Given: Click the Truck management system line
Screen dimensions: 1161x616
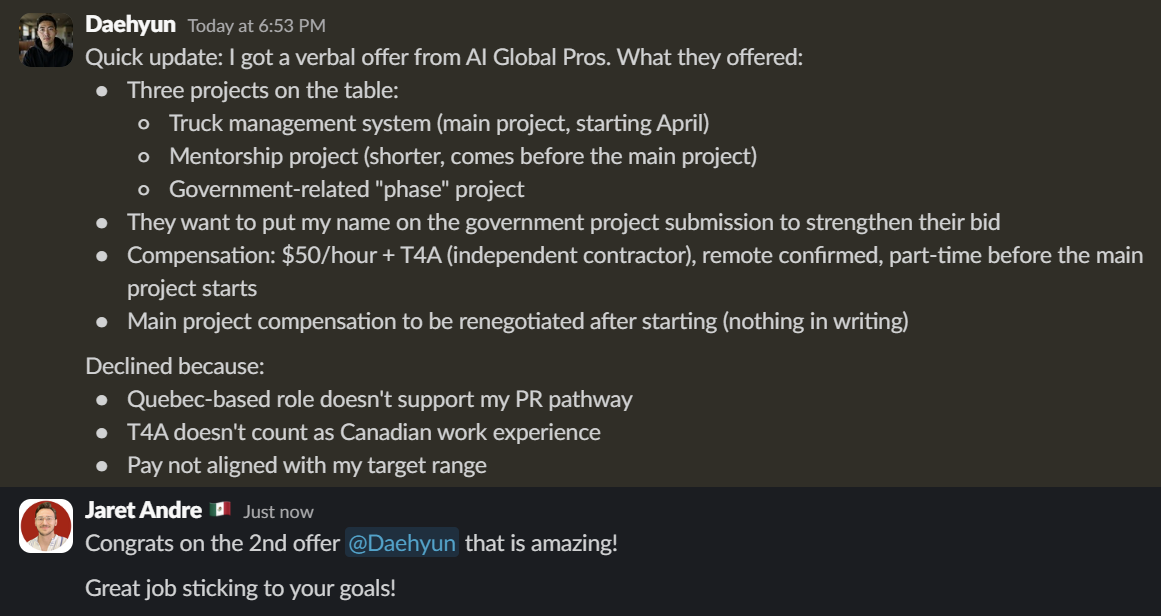Looking at the screenshot, I should coord(439,123).
